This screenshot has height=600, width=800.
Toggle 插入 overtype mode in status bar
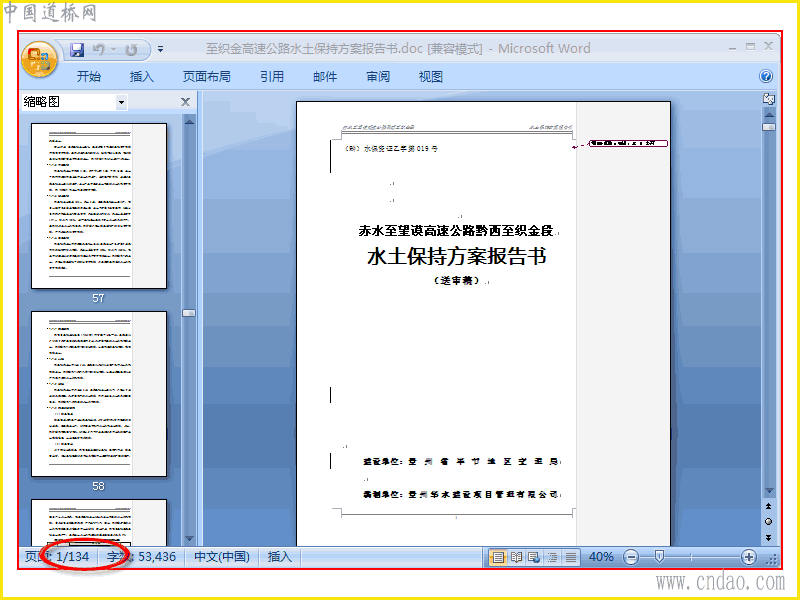point(280,557)
